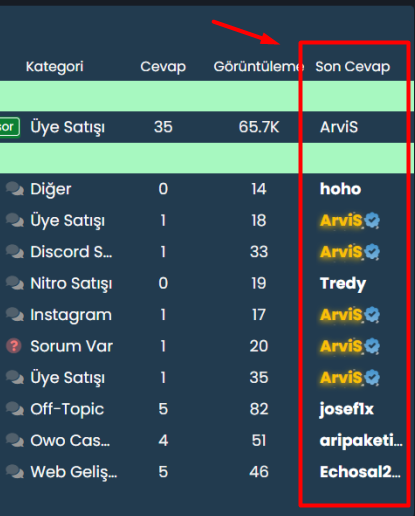The height and width of the screenshot is (516, 415).
Task: Select the Son Cevap column header
Action: pyautogui.click(x=353, y=67)
